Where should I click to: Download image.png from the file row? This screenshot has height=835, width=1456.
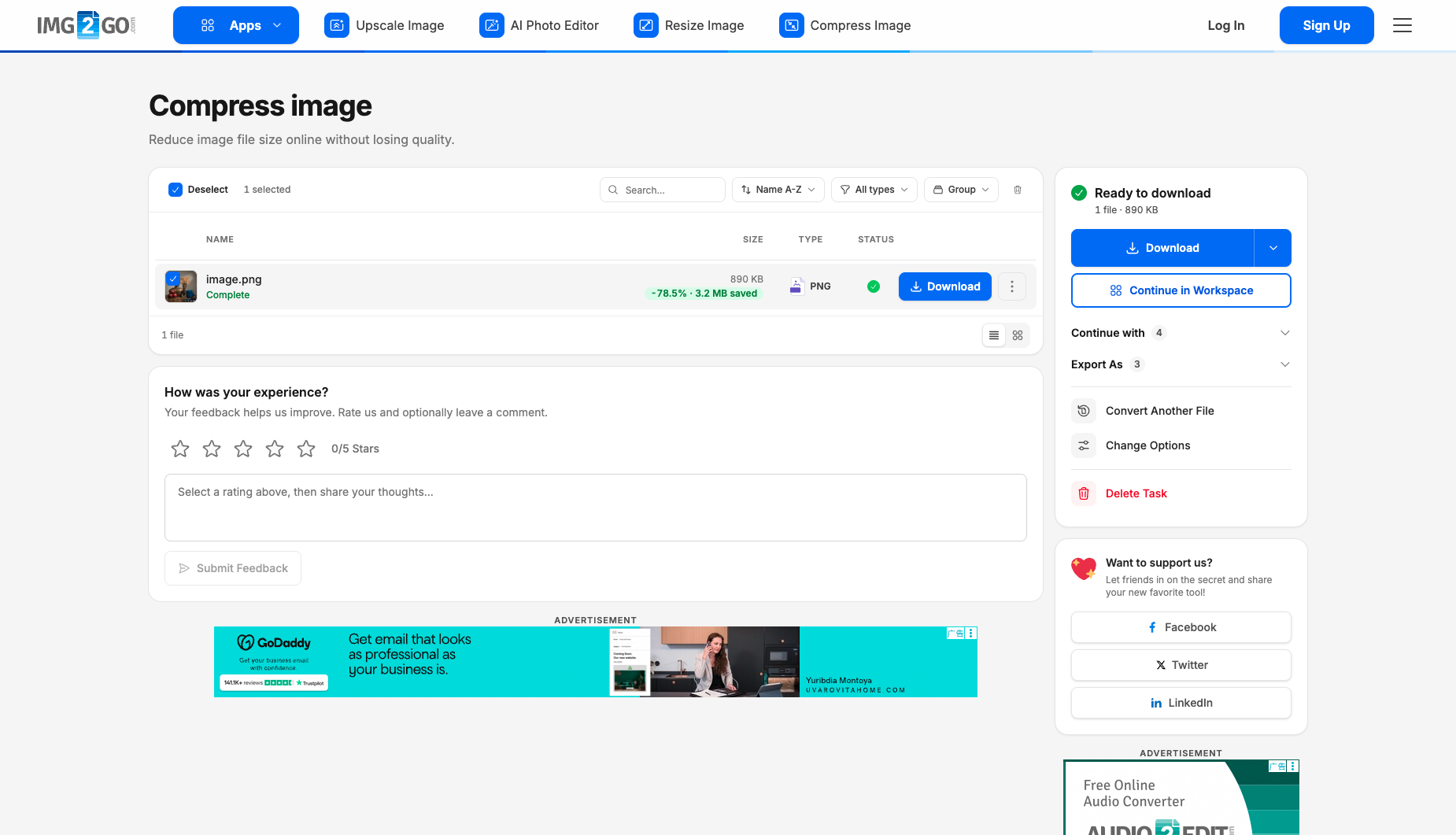pos(945,286)
